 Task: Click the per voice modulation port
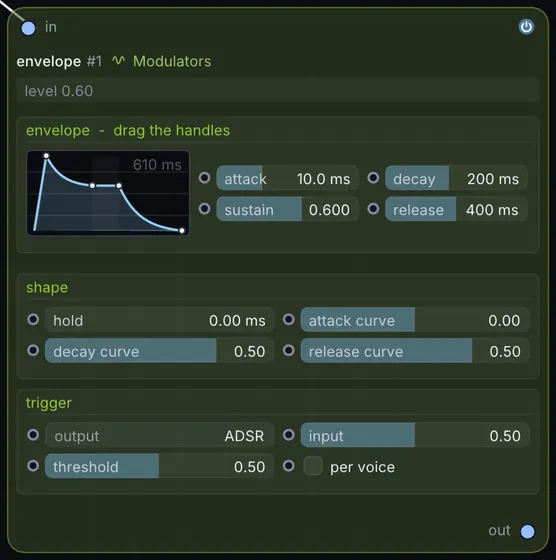[289, 466]
